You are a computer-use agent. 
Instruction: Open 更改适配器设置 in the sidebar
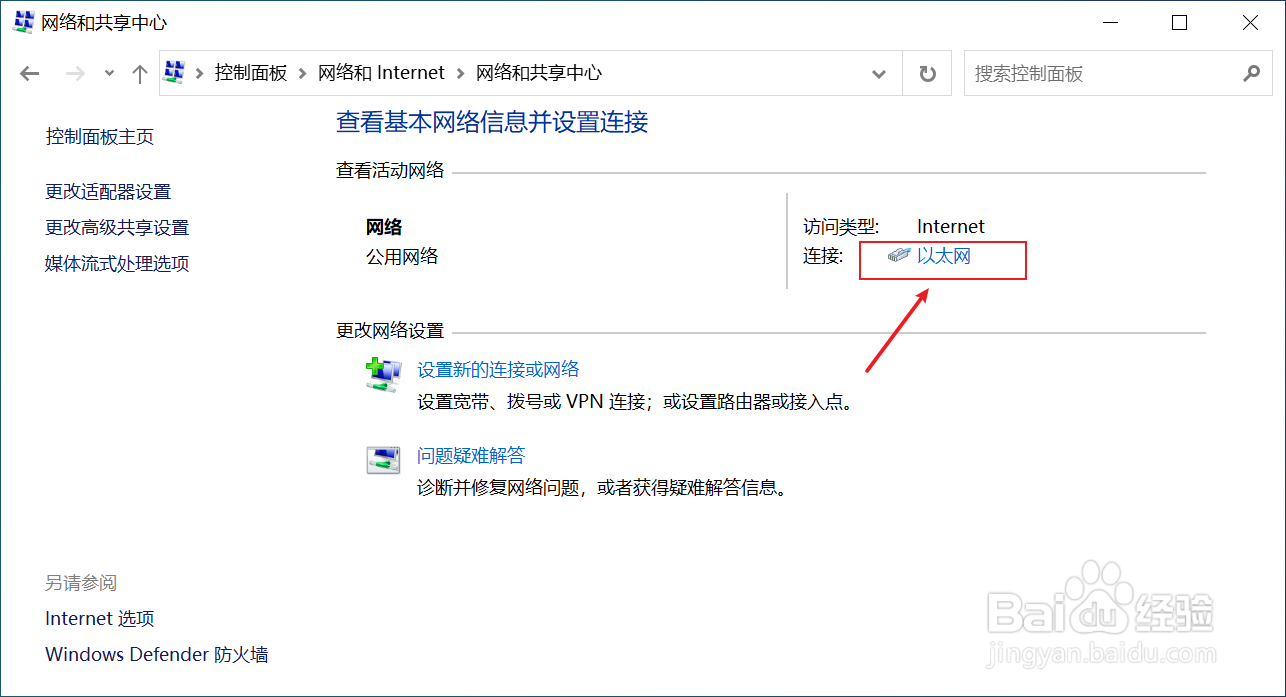coord(117,191)
